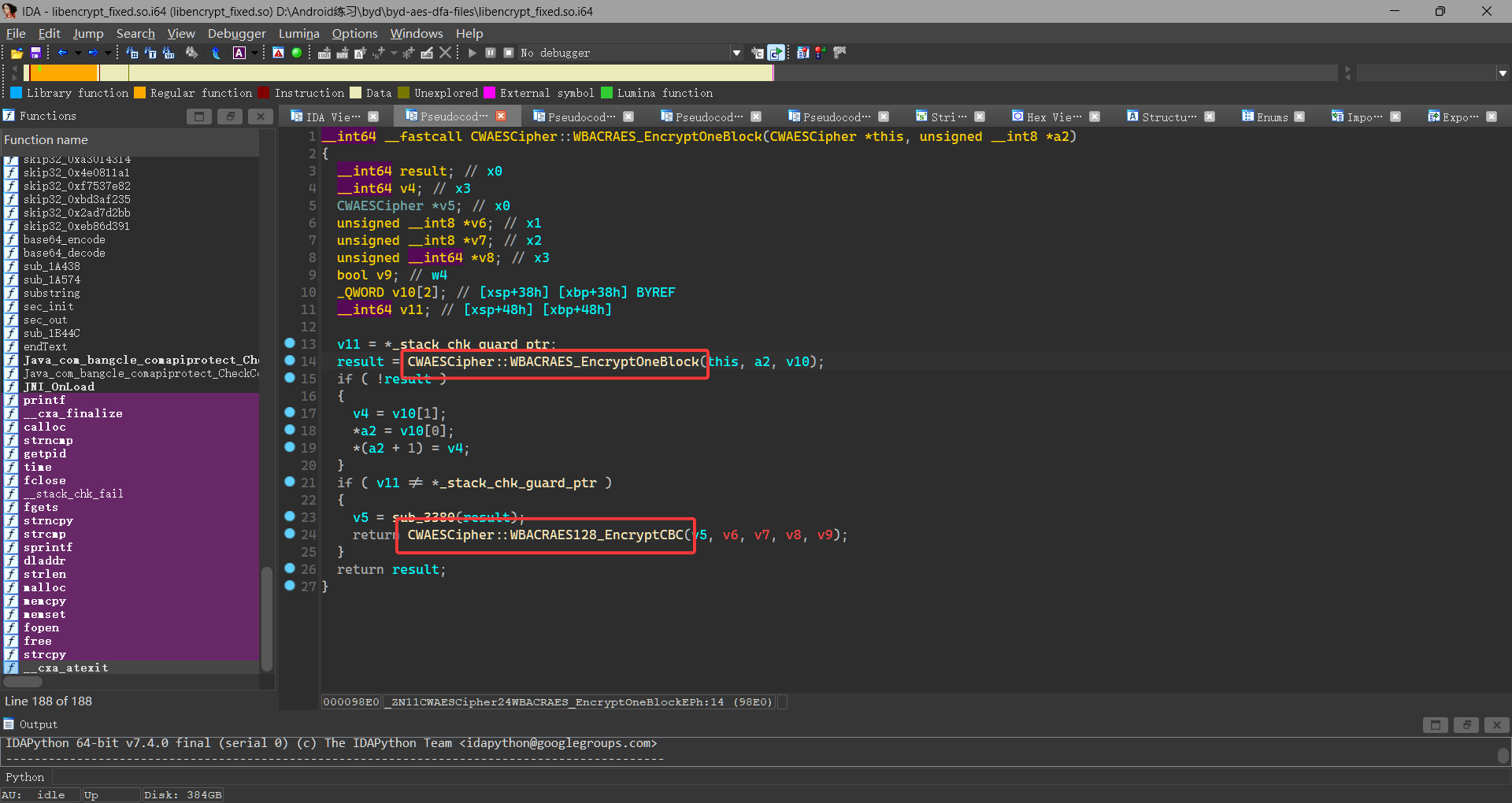Close the Functions panel

point(261,117)
